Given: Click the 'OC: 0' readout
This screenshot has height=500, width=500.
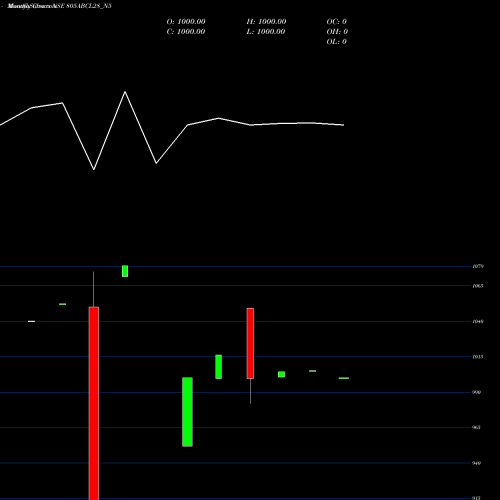Looking at the screenshot, I should tap(337, 22).
